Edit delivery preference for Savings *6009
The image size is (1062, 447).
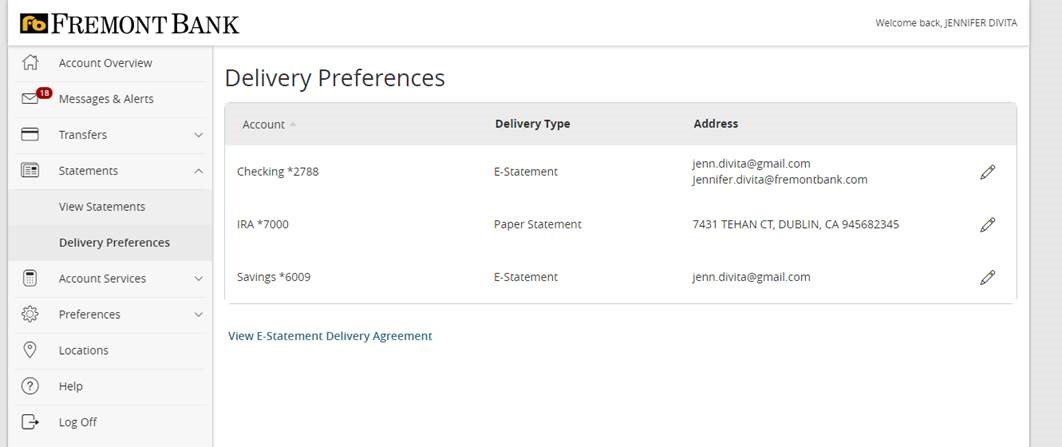987,277
